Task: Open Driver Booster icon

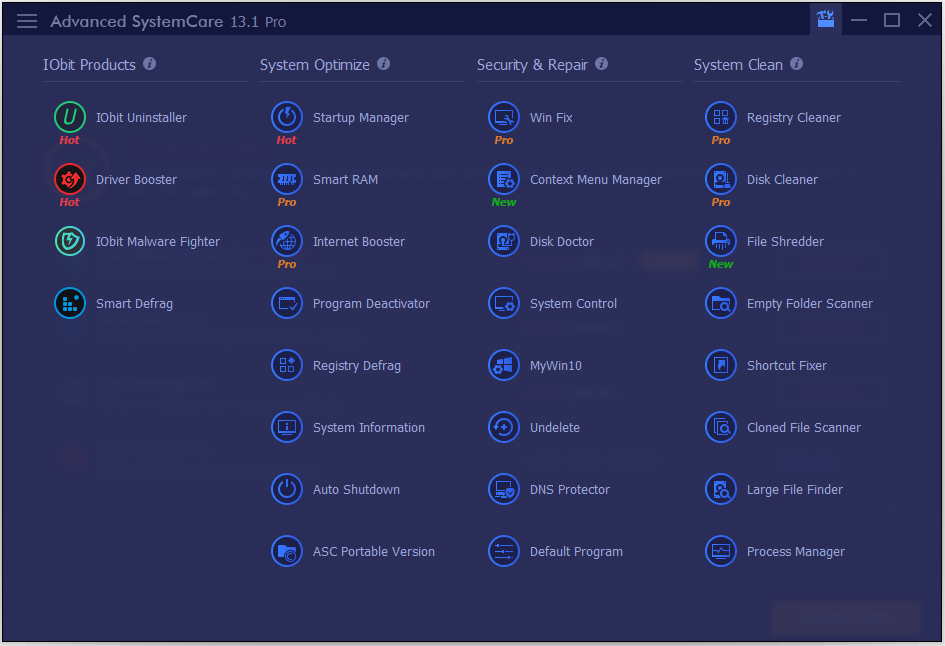Action: 70,179
